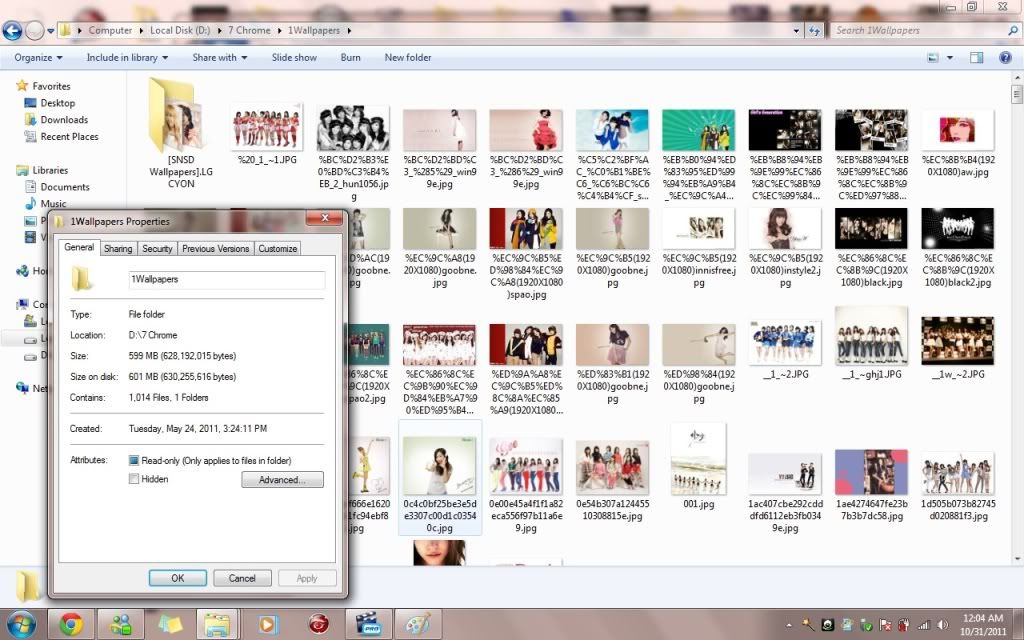This screenshot has height=640, width=1024.
Task: Switch to the Sharing tab
Action: (x=118, y=248)
